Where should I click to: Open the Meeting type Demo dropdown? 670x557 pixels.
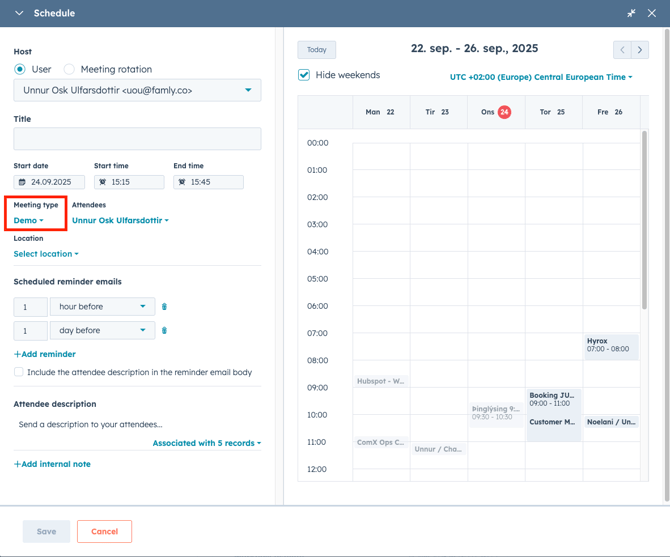click(x=28, y=220)
